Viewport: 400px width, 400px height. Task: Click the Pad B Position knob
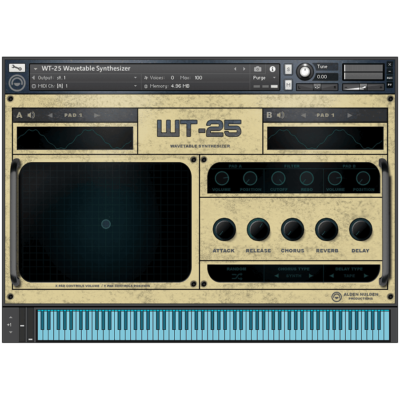pyautogui.click(x=363, y=178)
